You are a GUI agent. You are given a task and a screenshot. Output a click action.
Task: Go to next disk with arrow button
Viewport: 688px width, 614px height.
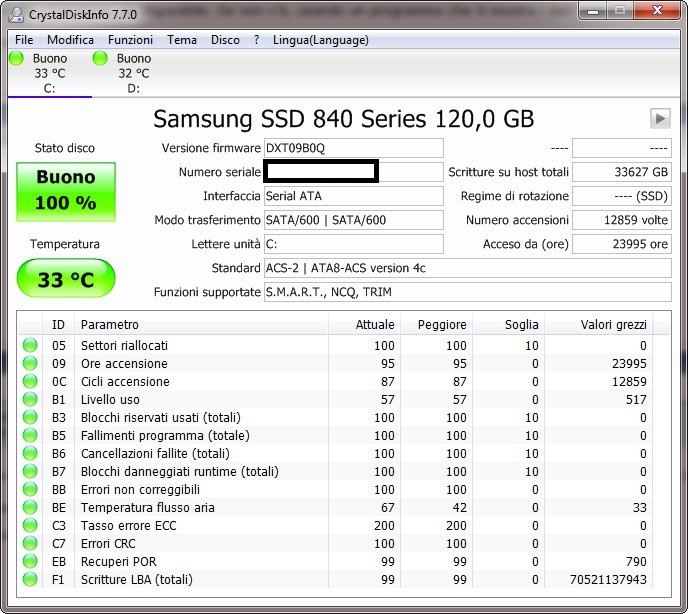click(x=660, y=118)
